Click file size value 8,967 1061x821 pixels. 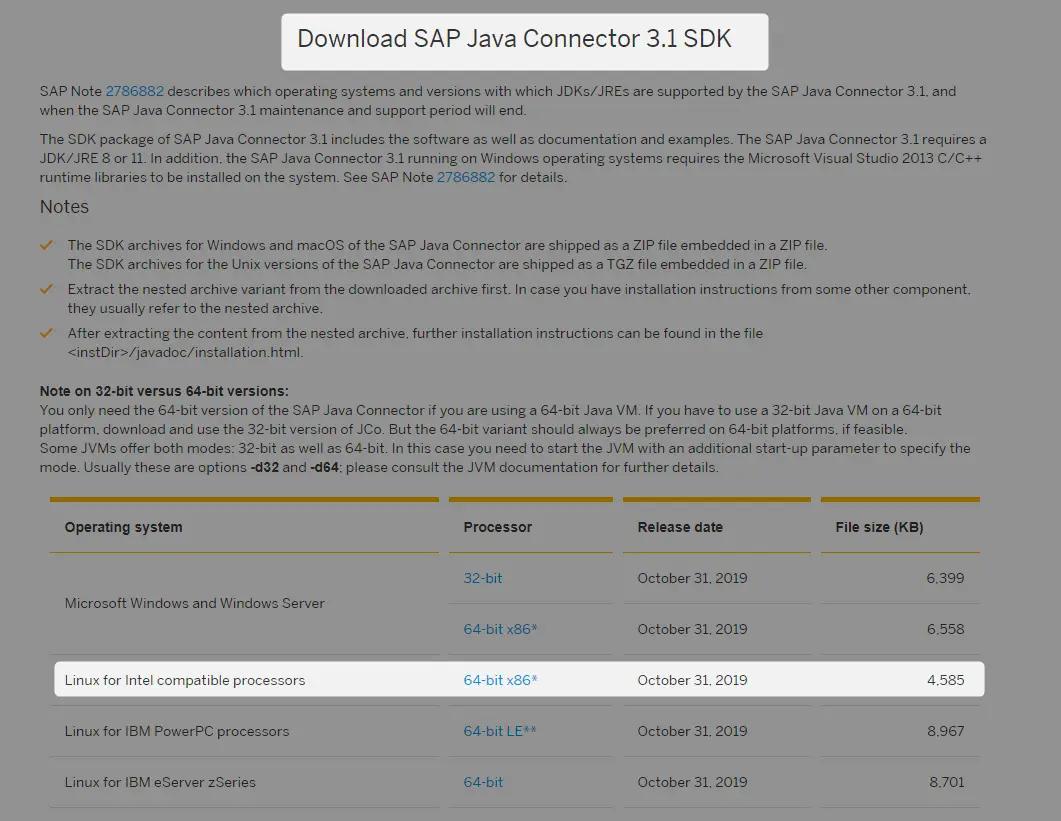tap(945, 731)
